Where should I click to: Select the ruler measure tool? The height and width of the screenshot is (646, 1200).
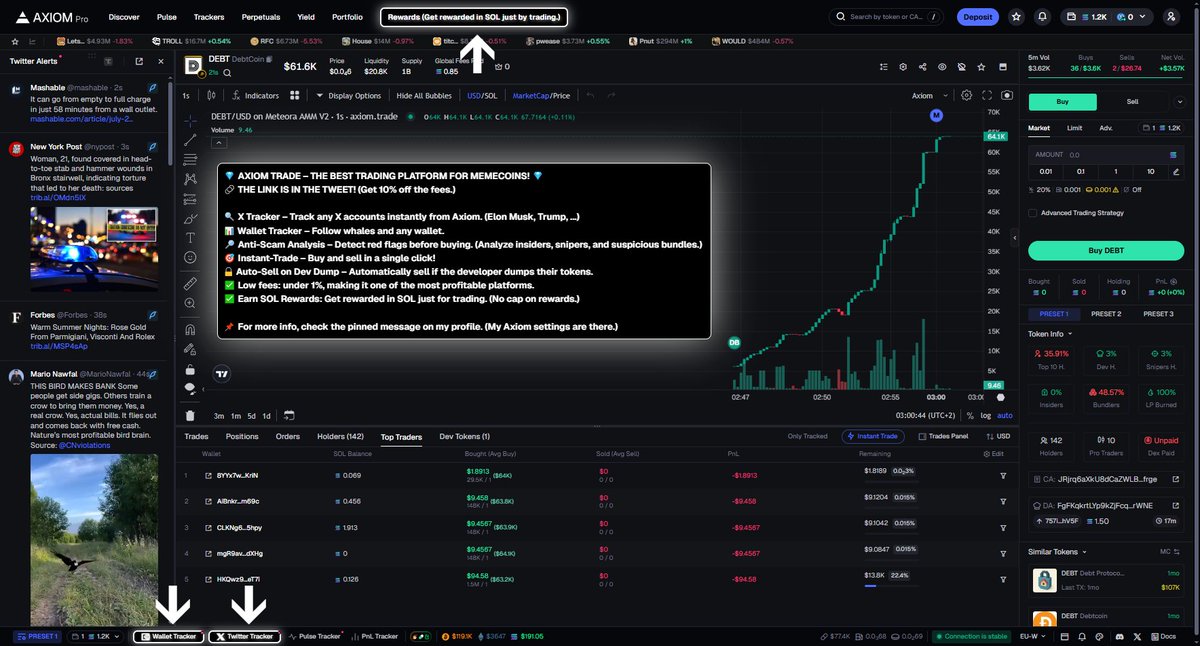[190, 284]
